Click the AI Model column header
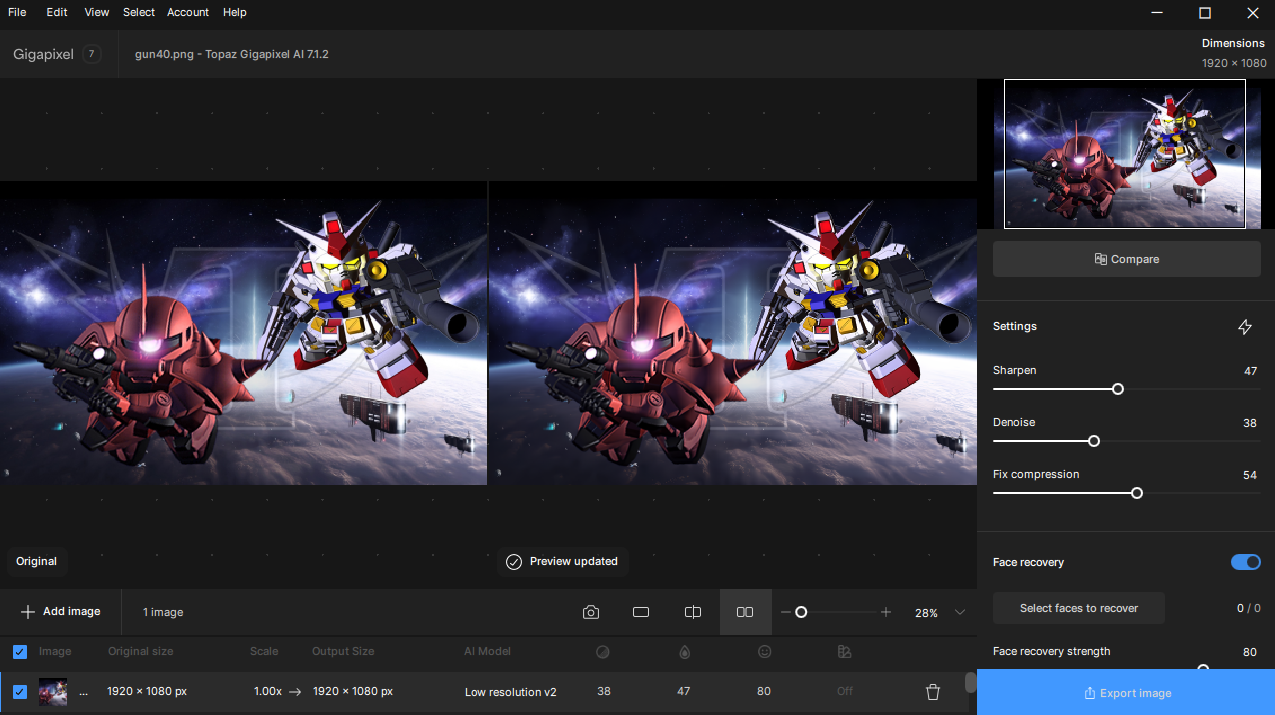 (x=488, y=652)
